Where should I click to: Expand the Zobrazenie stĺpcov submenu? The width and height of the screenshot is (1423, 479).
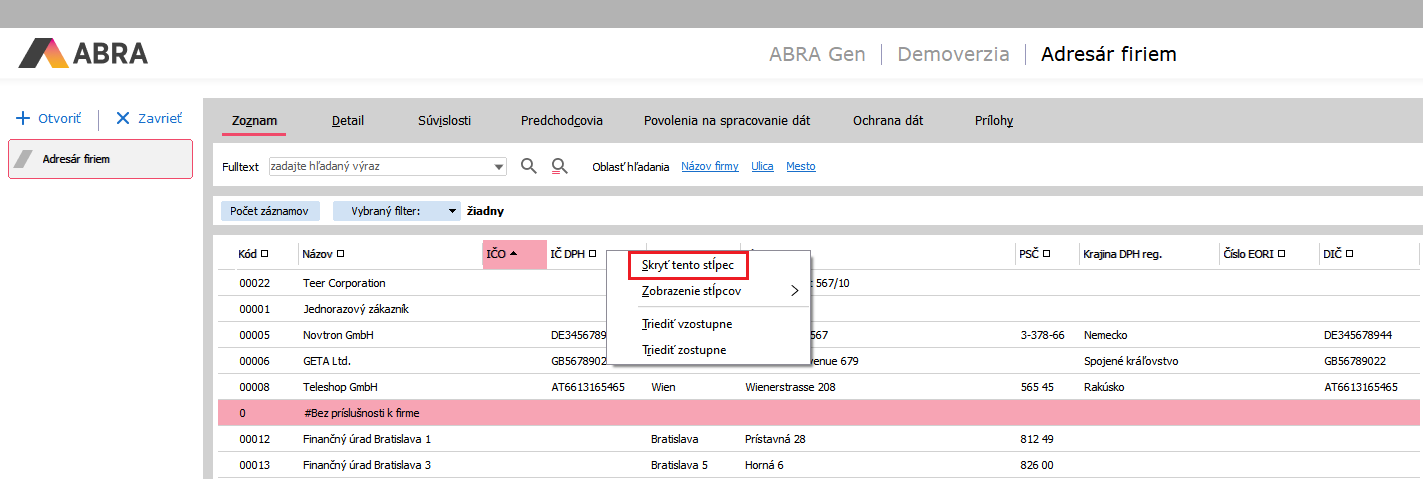click(795, 291)
